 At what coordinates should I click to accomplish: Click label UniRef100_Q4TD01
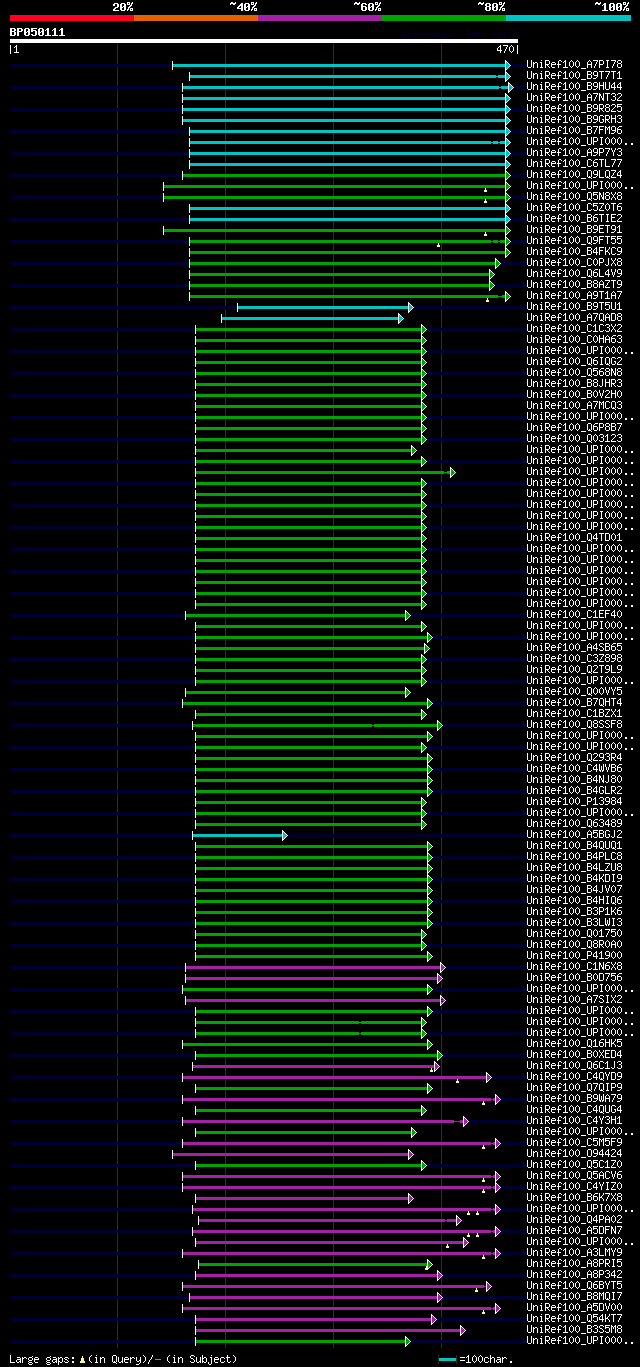click(574, 537)
